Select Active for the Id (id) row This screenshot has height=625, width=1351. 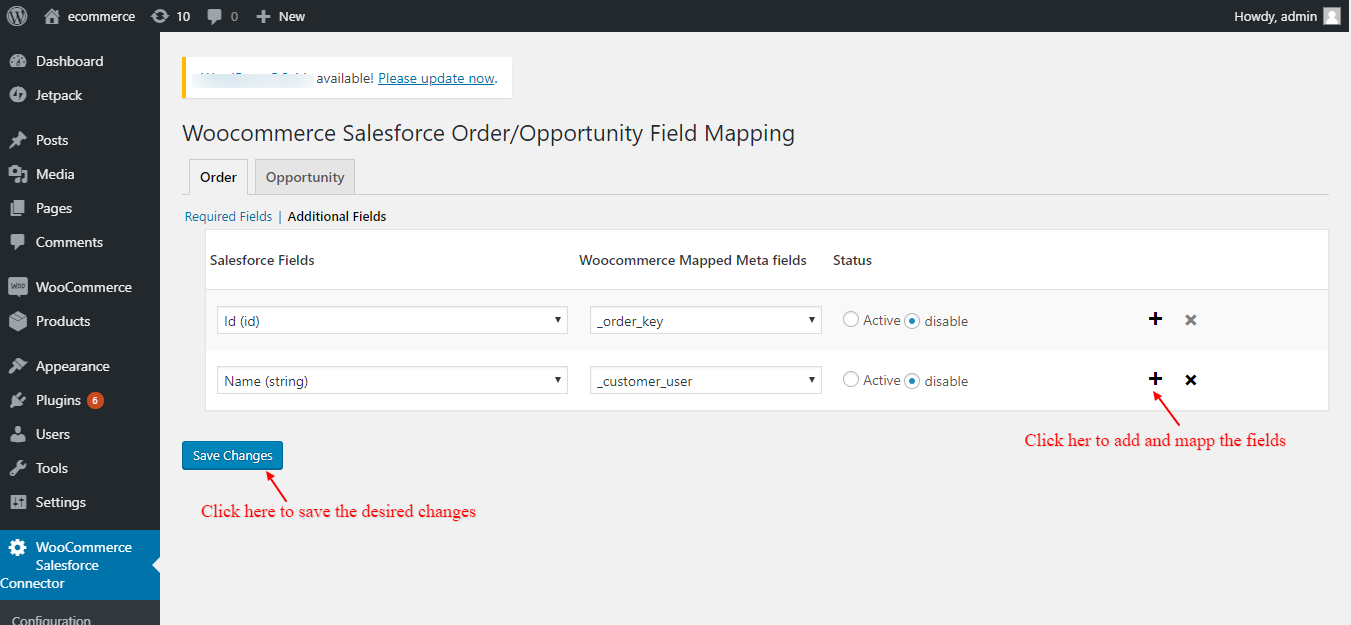(851, 320)
